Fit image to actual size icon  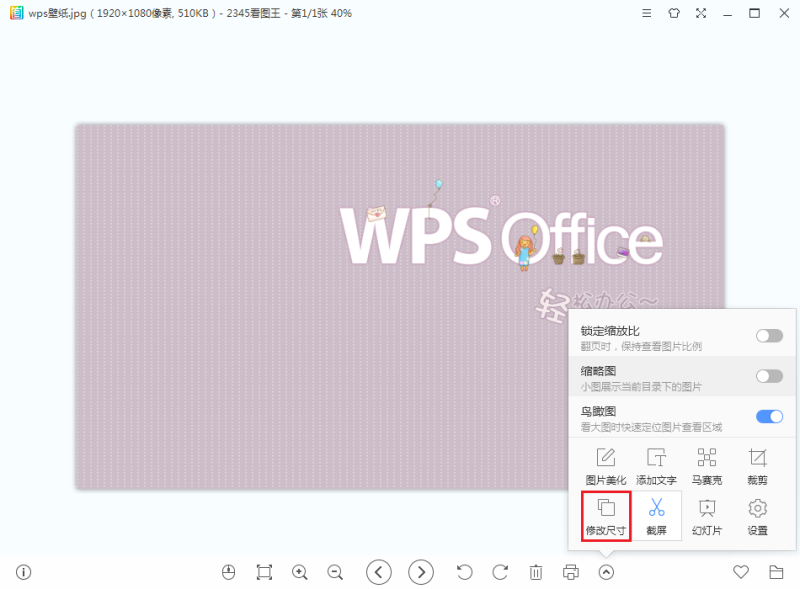pyautogui.click(x=264, y=572)
